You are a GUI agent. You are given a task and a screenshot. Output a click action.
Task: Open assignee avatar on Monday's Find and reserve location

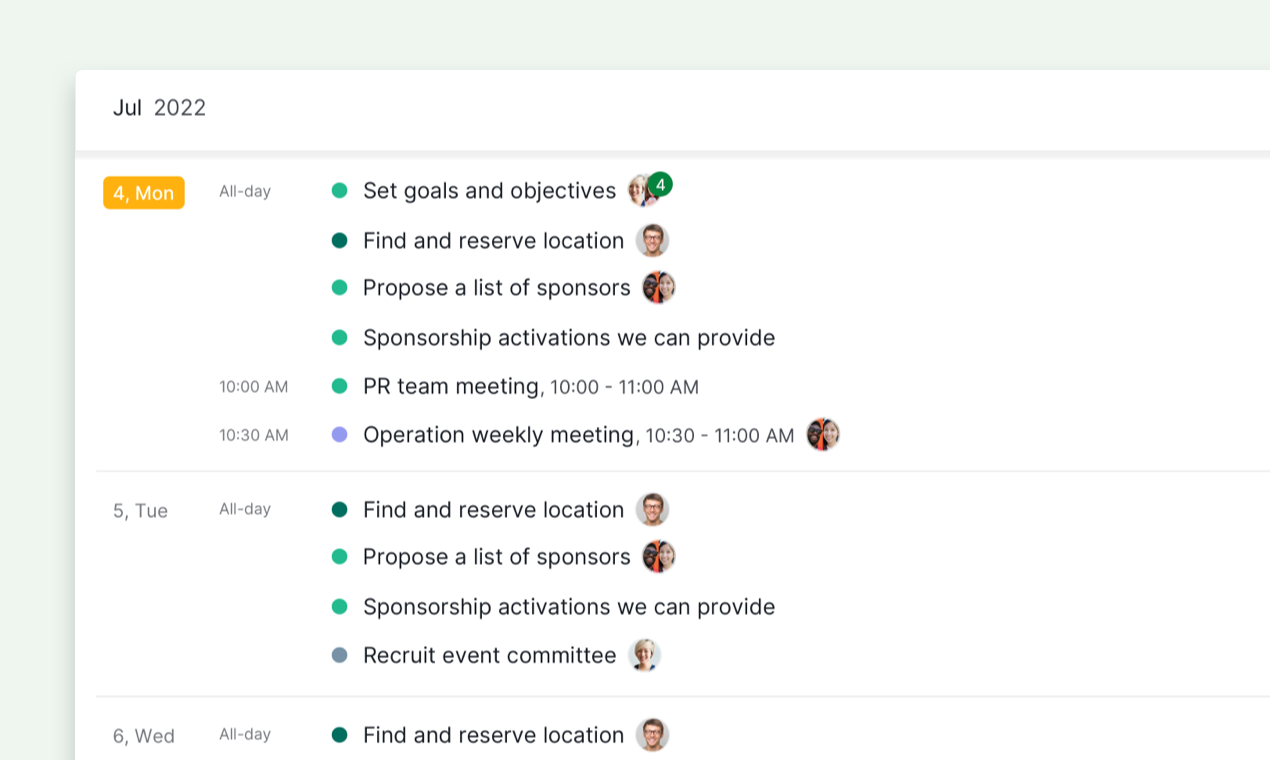pos(652,240)
